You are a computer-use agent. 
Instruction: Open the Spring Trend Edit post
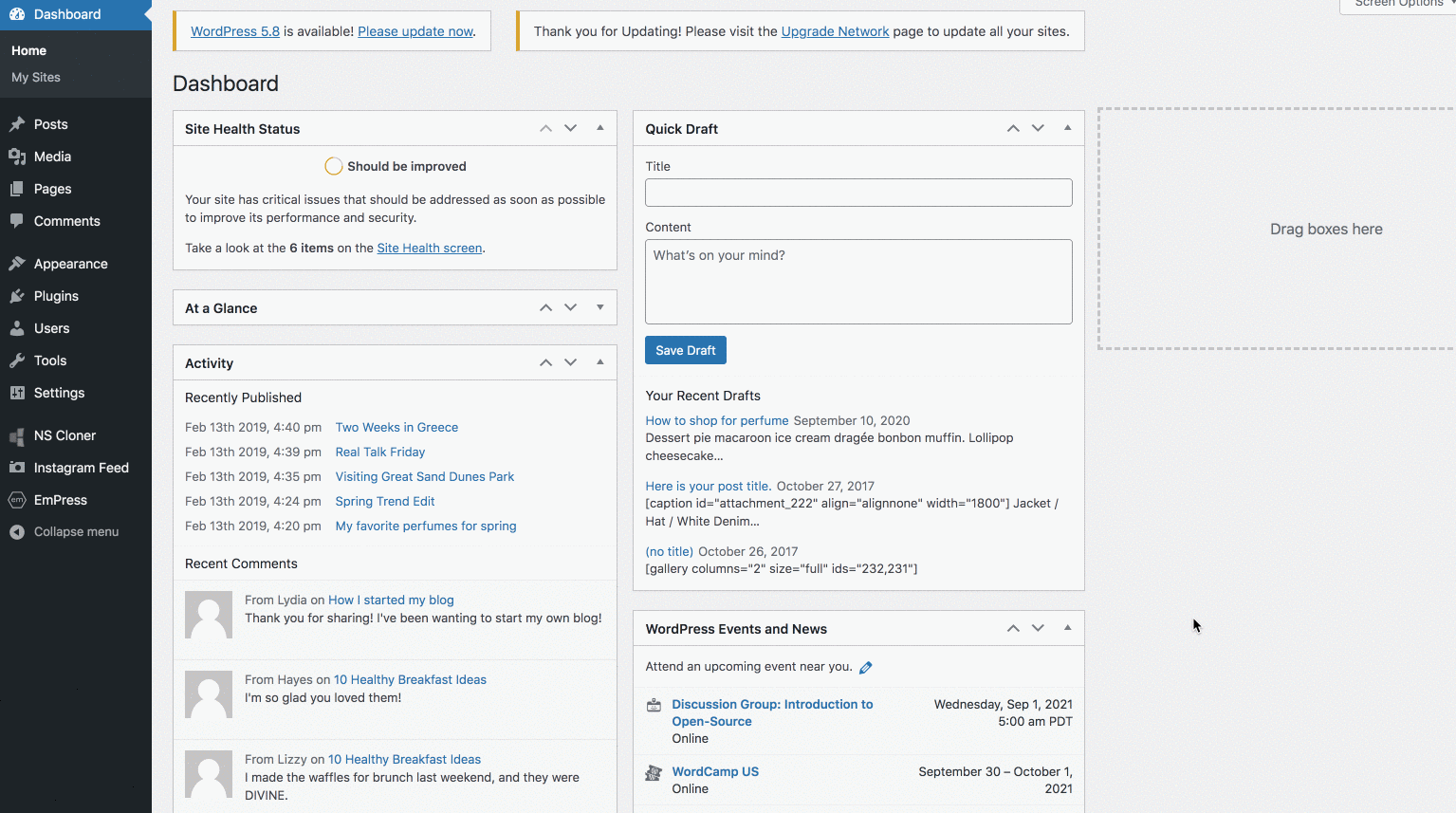385,501
